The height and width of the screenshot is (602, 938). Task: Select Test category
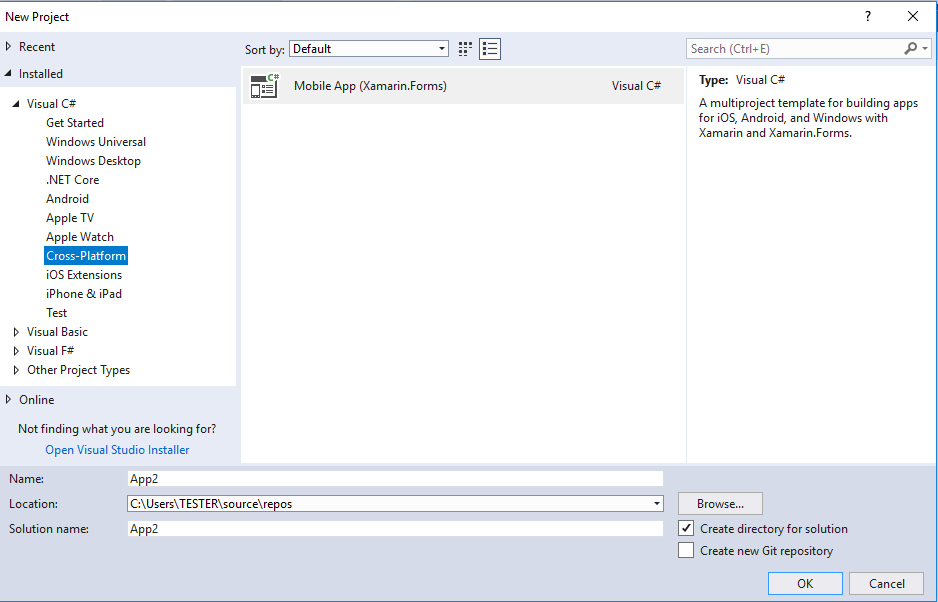56,313
